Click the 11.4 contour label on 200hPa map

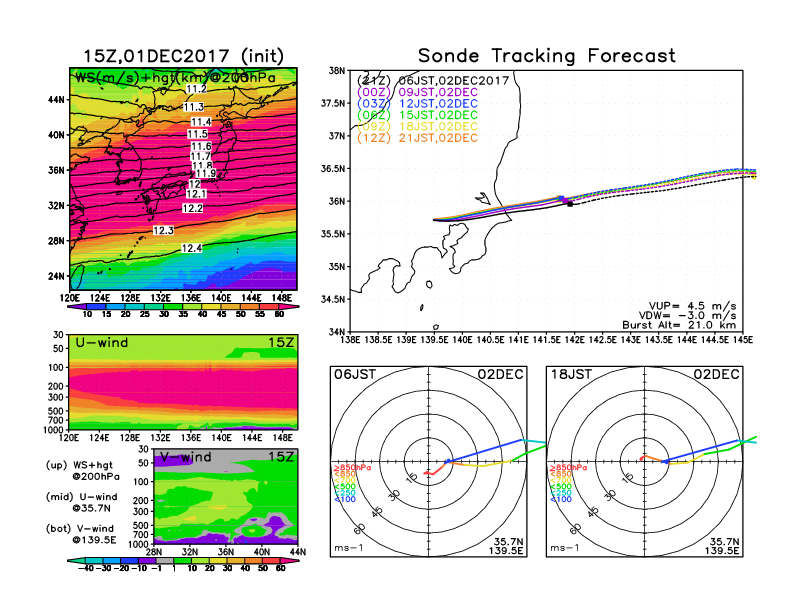[x=201, y=122]
